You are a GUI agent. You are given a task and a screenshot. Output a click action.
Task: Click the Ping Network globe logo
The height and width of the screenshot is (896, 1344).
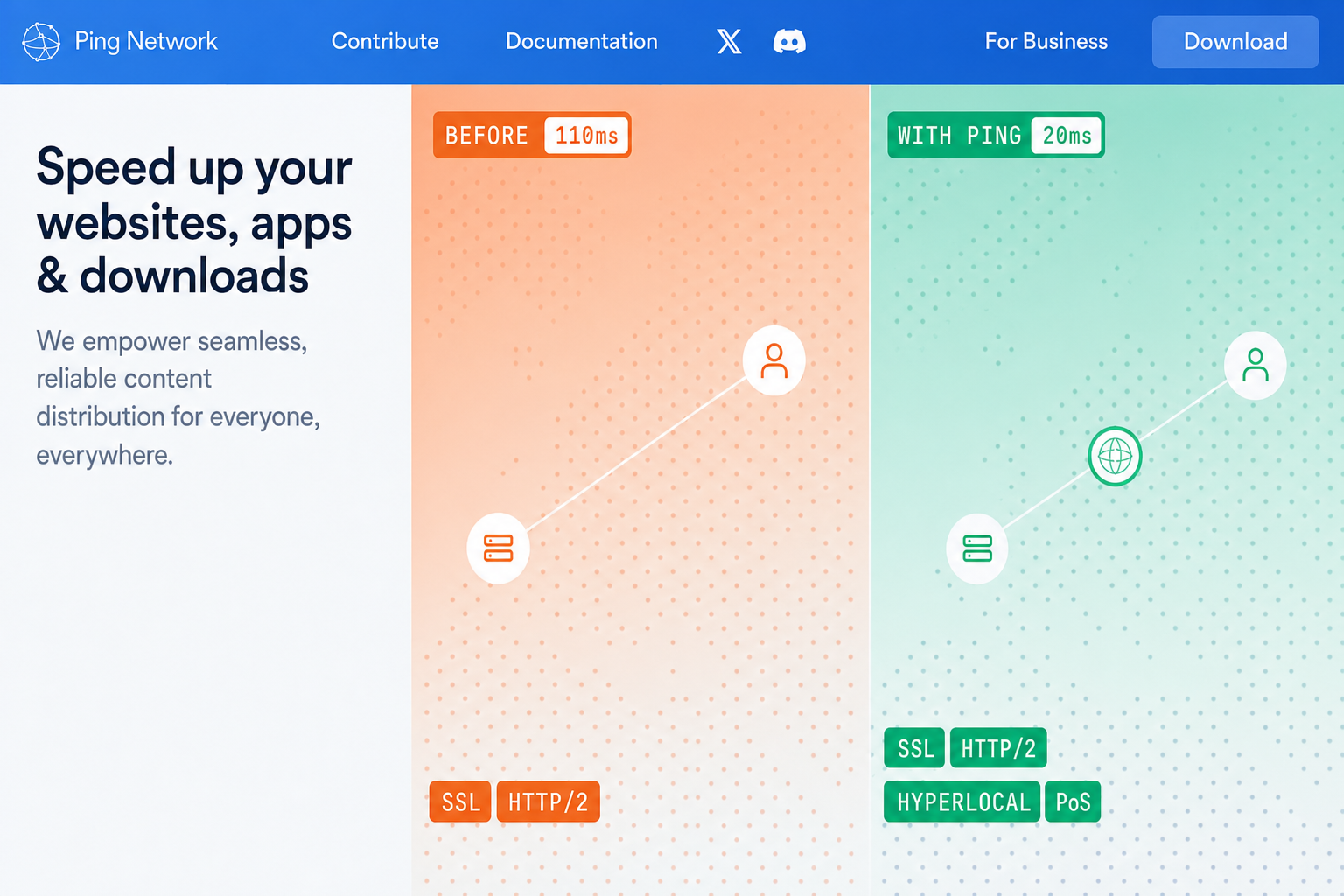click(41, 42)
